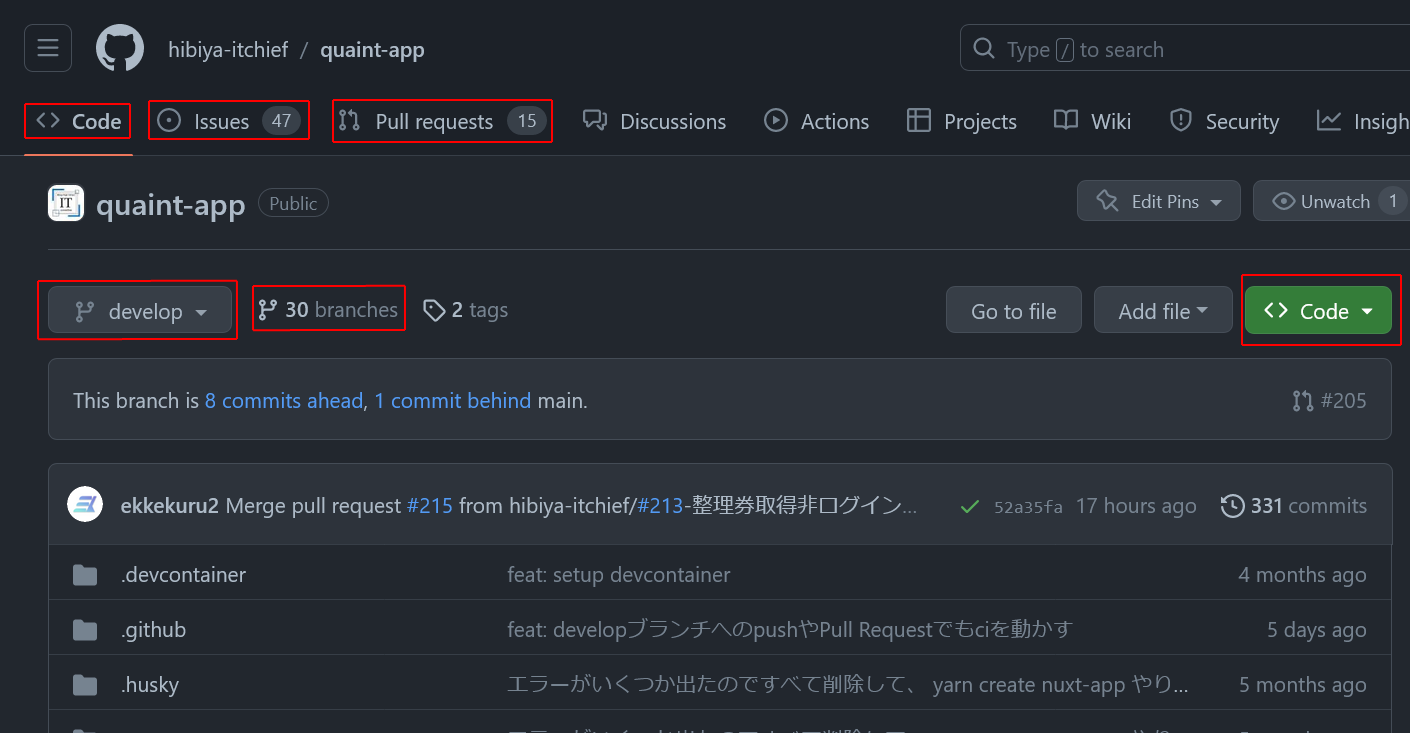Open the #215 pull request link
Image resolution: width=1410 pixels, height=733 pixels.
point(430,506)
